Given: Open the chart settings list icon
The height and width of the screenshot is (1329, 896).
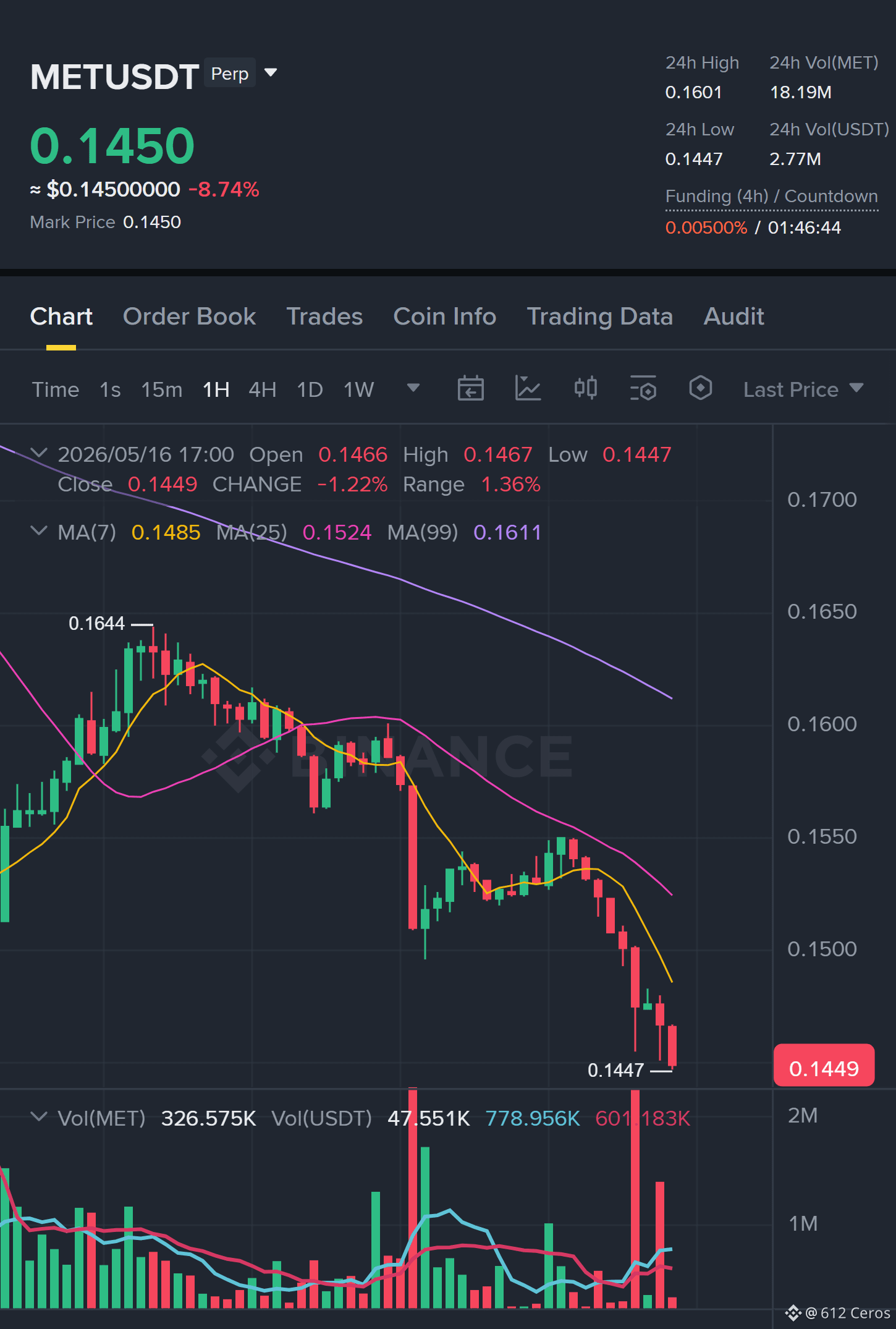Looking at the screenshot, I should pyautogui.click(x=643, y=389).
